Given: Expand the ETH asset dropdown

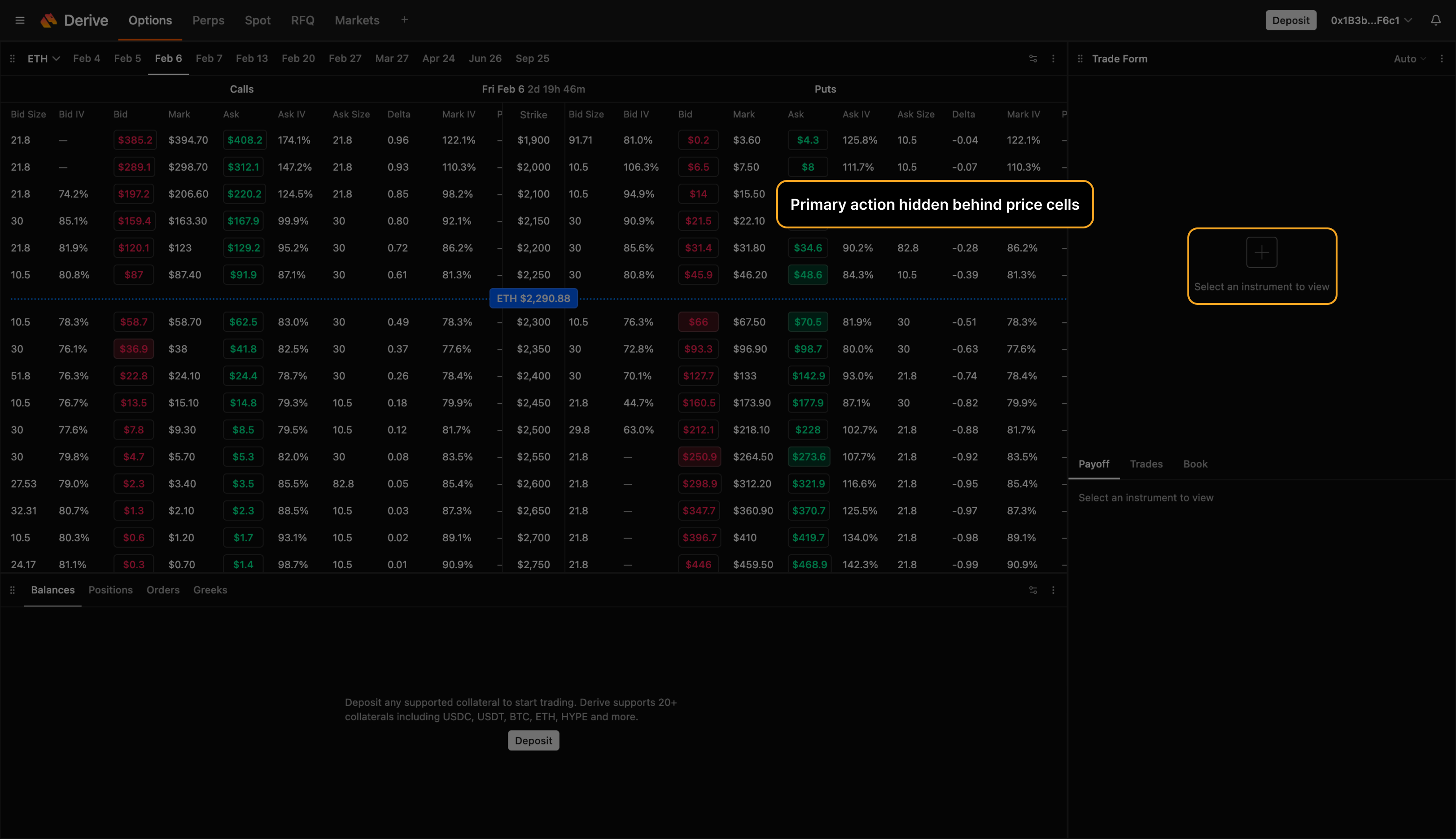Looking at the screenshot, I should coord(44,59).
